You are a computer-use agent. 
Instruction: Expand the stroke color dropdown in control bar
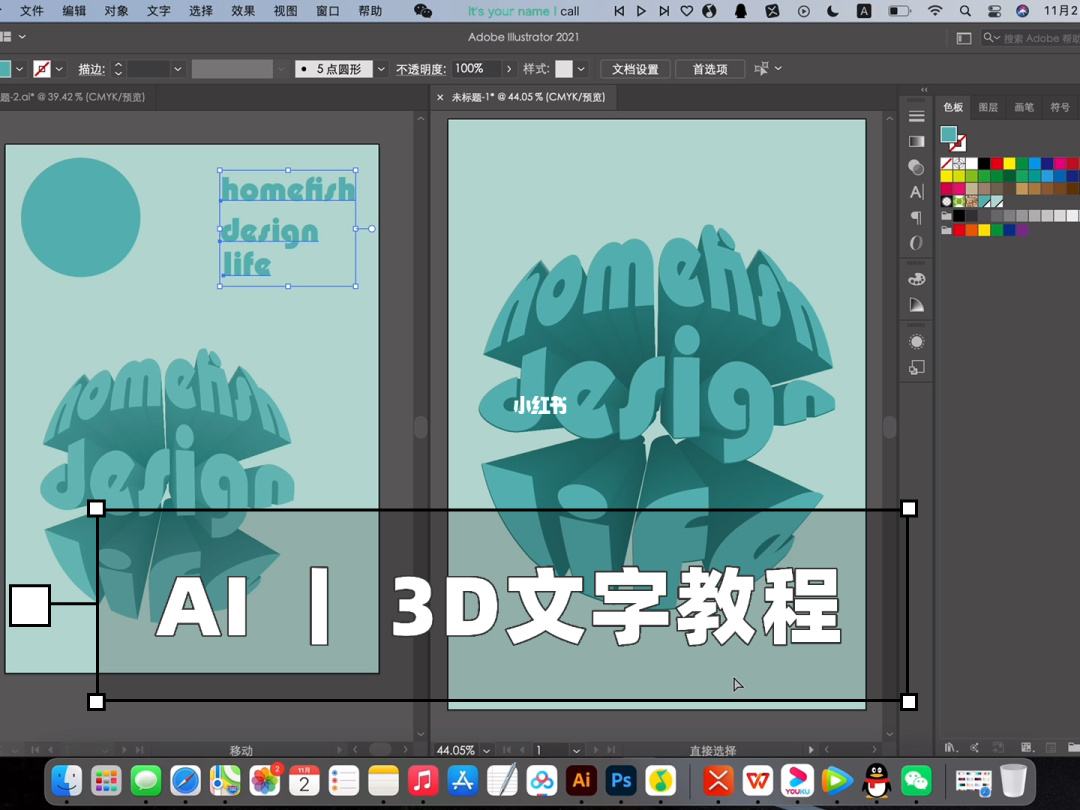pyautogui.click(x=59, y=69)
